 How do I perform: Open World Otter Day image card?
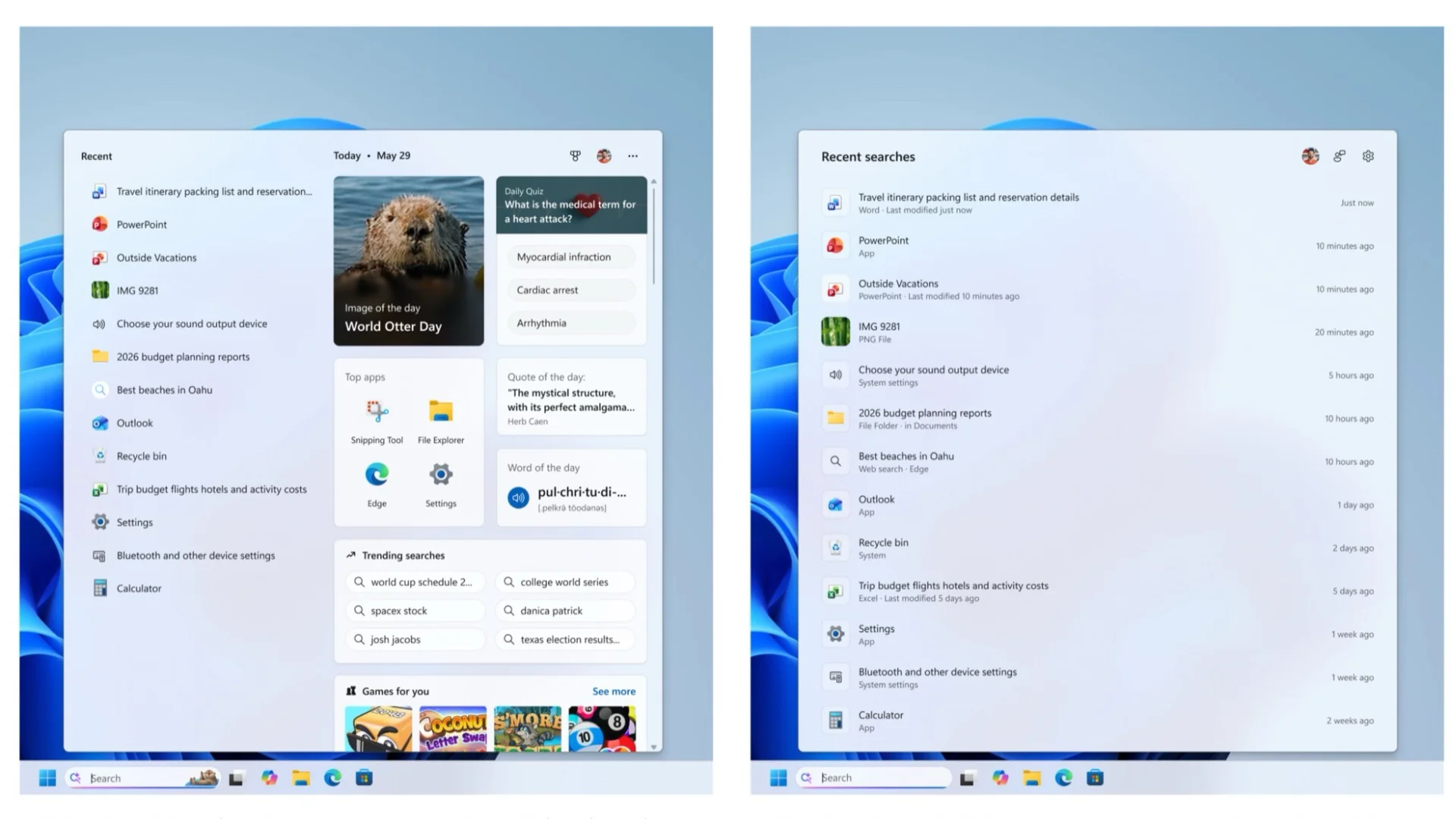tap(409, 261)
